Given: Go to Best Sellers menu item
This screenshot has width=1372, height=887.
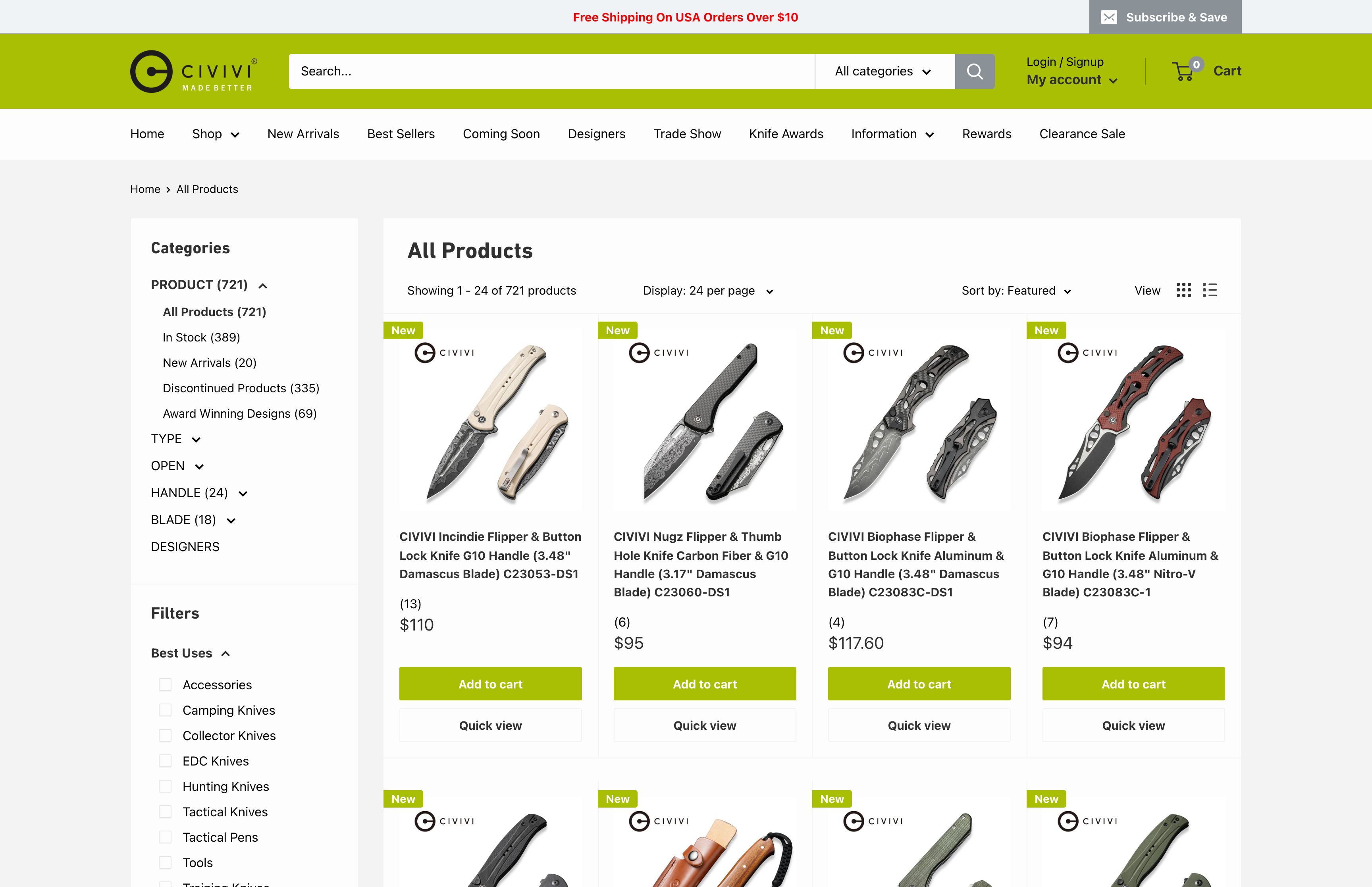Looking at the screenshot, I should (x=401, y=134).
